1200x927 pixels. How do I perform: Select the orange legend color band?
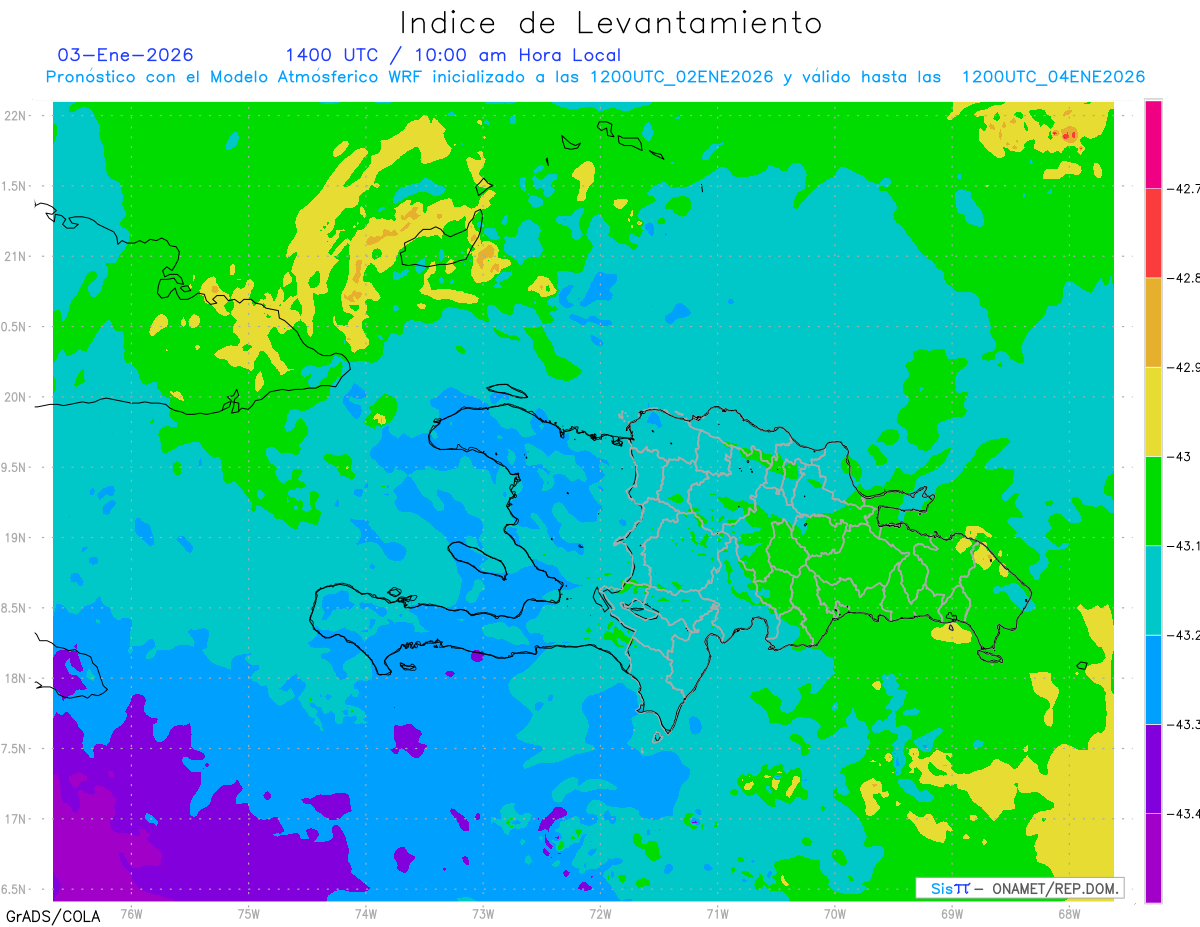pos(1153,322)
